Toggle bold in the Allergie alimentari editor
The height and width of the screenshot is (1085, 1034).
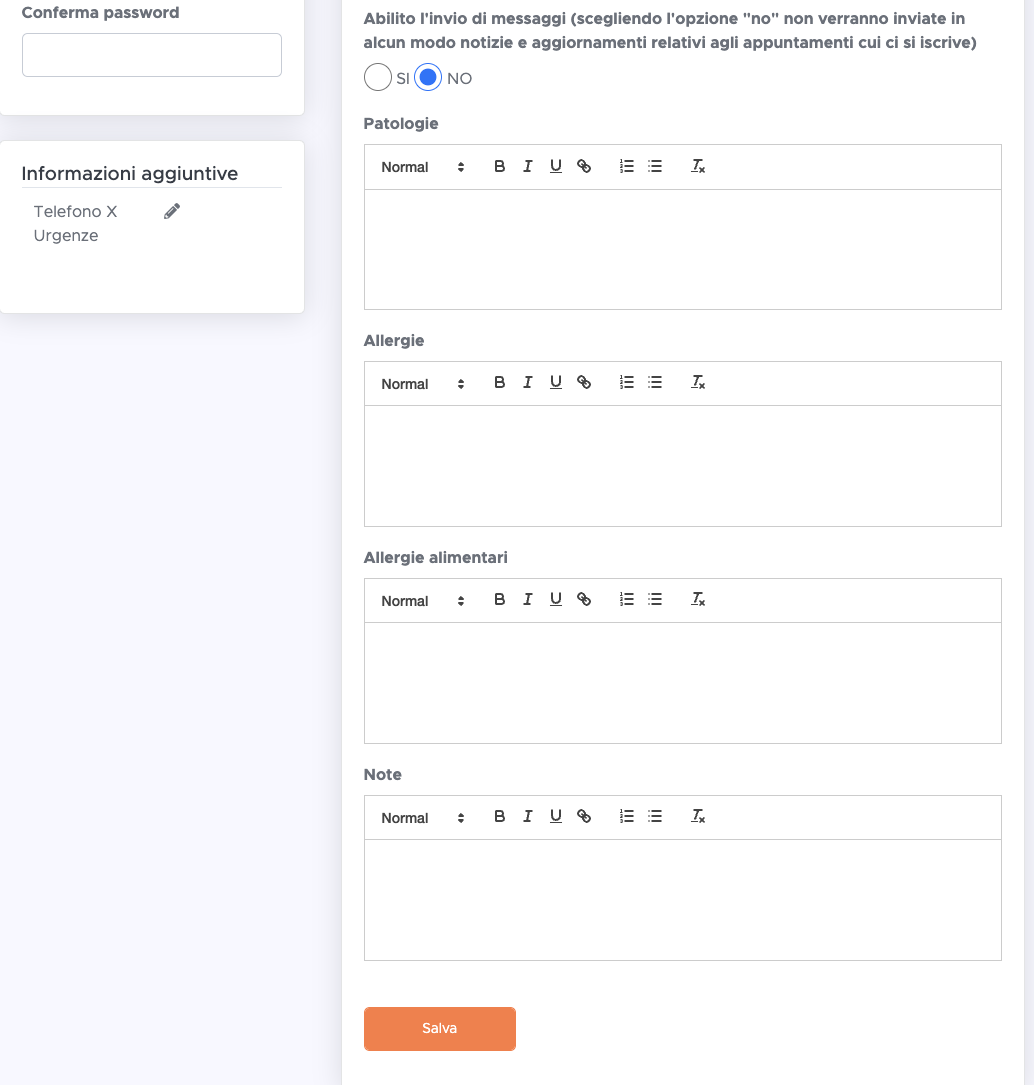click(x=499, y=599)
